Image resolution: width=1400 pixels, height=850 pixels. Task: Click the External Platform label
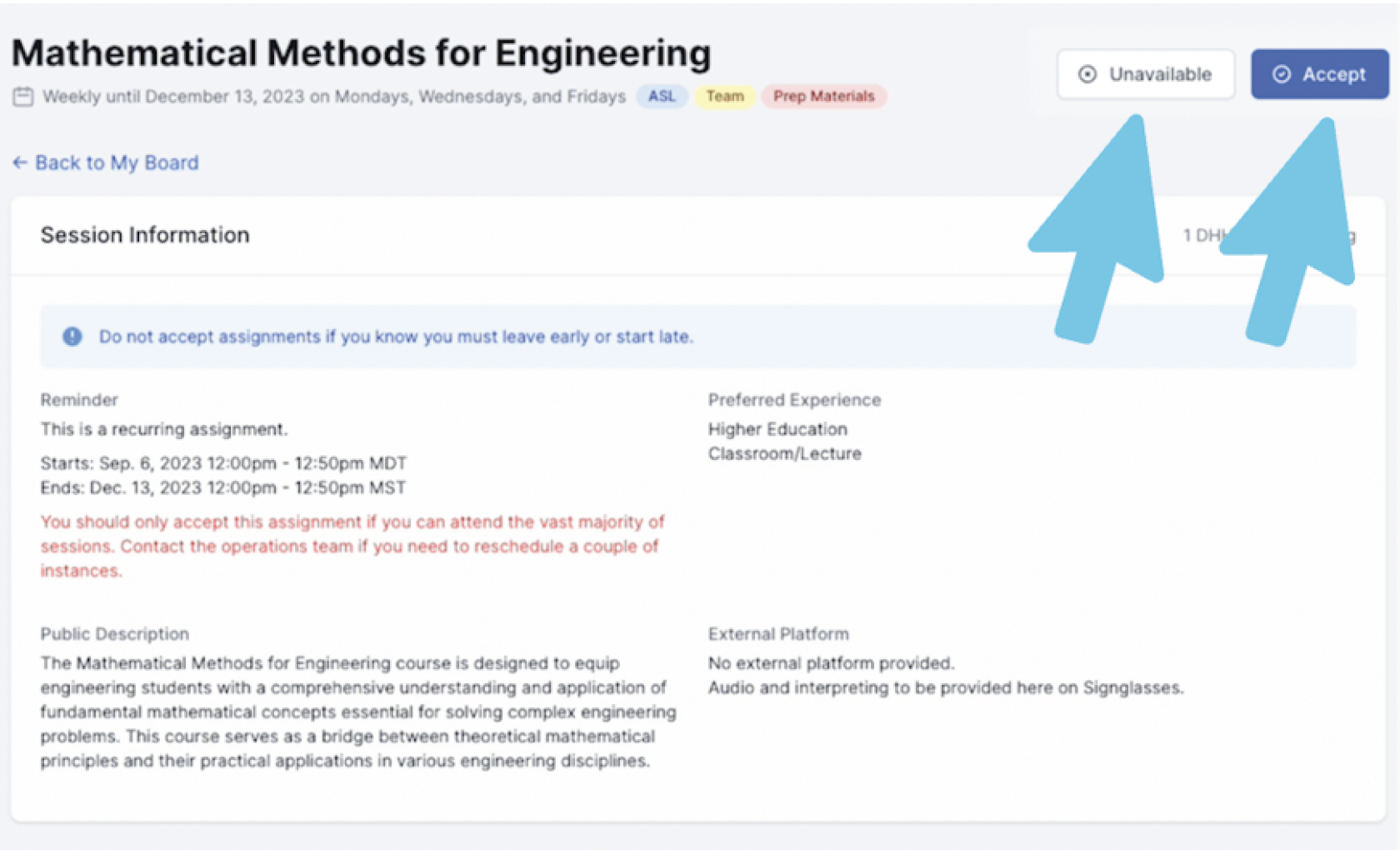[x=778, y=634]
